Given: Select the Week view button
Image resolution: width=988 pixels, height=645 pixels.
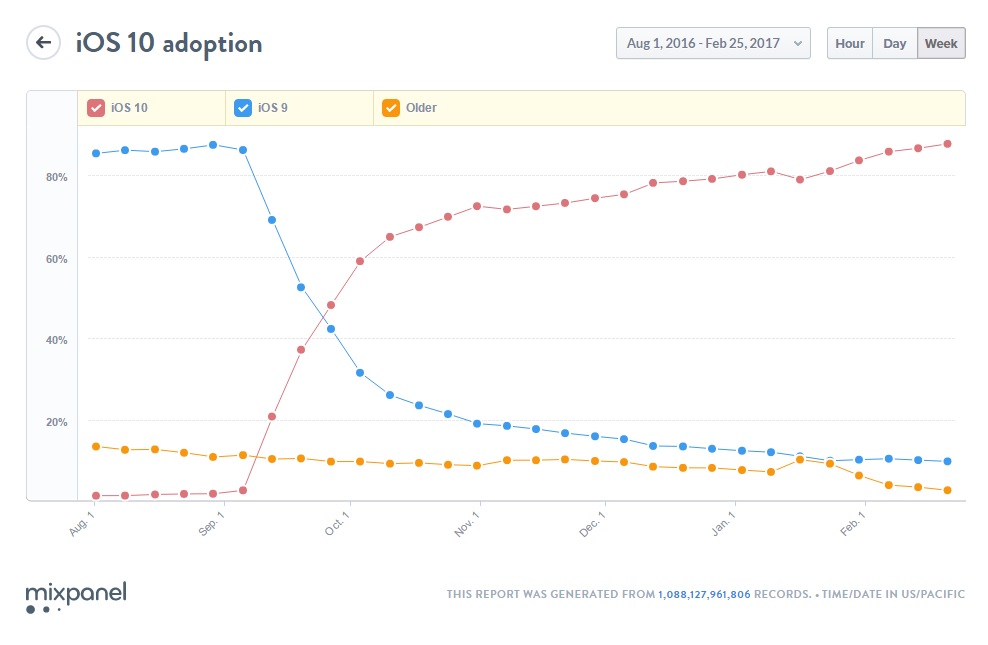Looking at the screenshot, I should point(940,43).
